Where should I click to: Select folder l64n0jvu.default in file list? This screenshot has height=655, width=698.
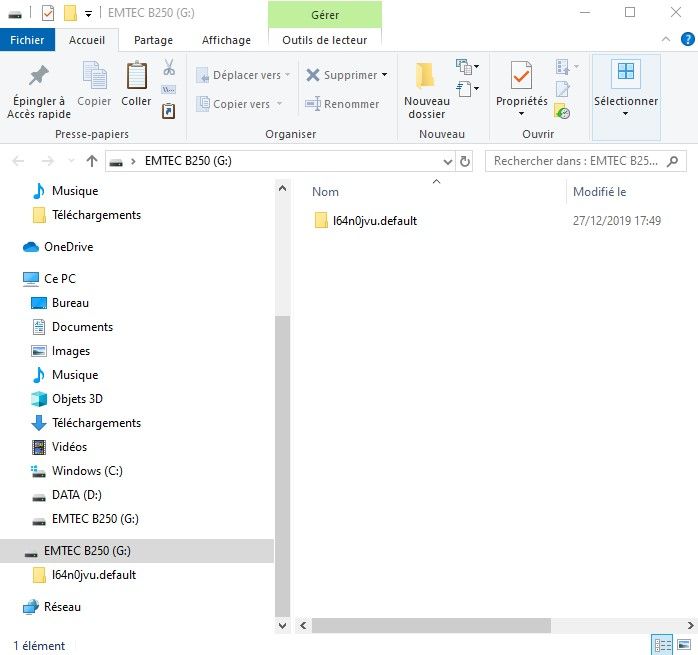[x=365, y=220]
